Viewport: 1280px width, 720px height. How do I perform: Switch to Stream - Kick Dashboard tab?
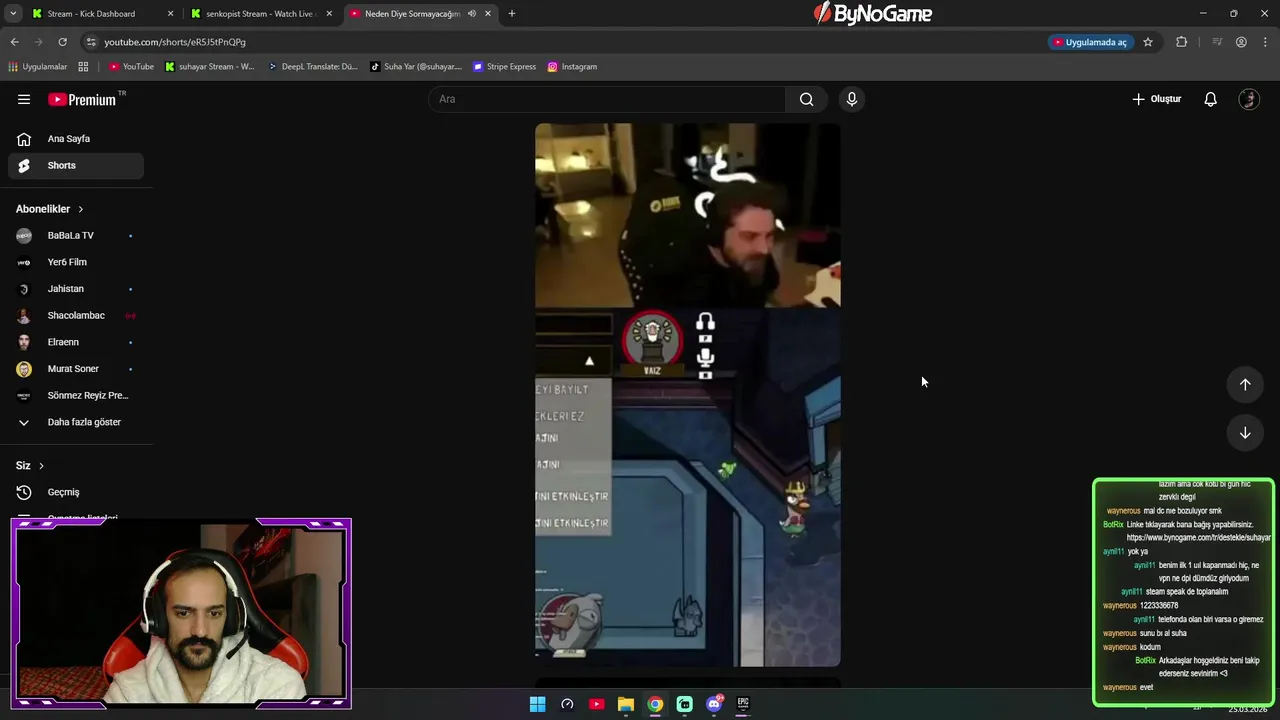pos(100,14)
